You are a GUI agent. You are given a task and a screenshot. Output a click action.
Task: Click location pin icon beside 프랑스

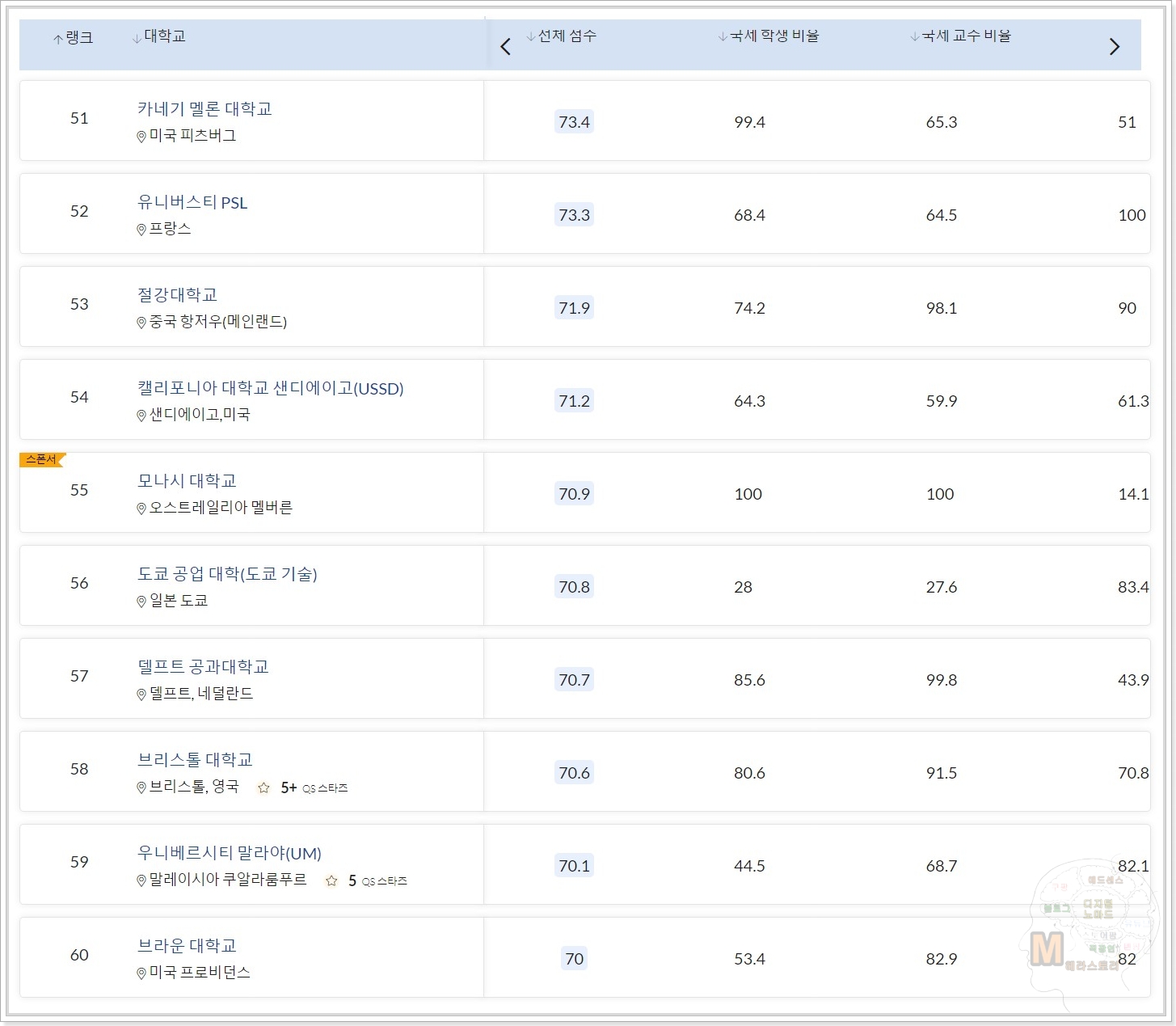pos(141,230)
